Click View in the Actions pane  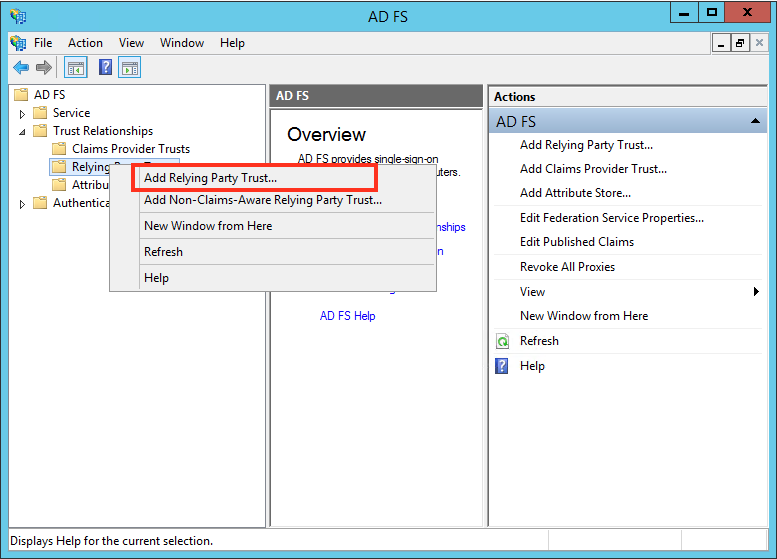tap(532, 292)
